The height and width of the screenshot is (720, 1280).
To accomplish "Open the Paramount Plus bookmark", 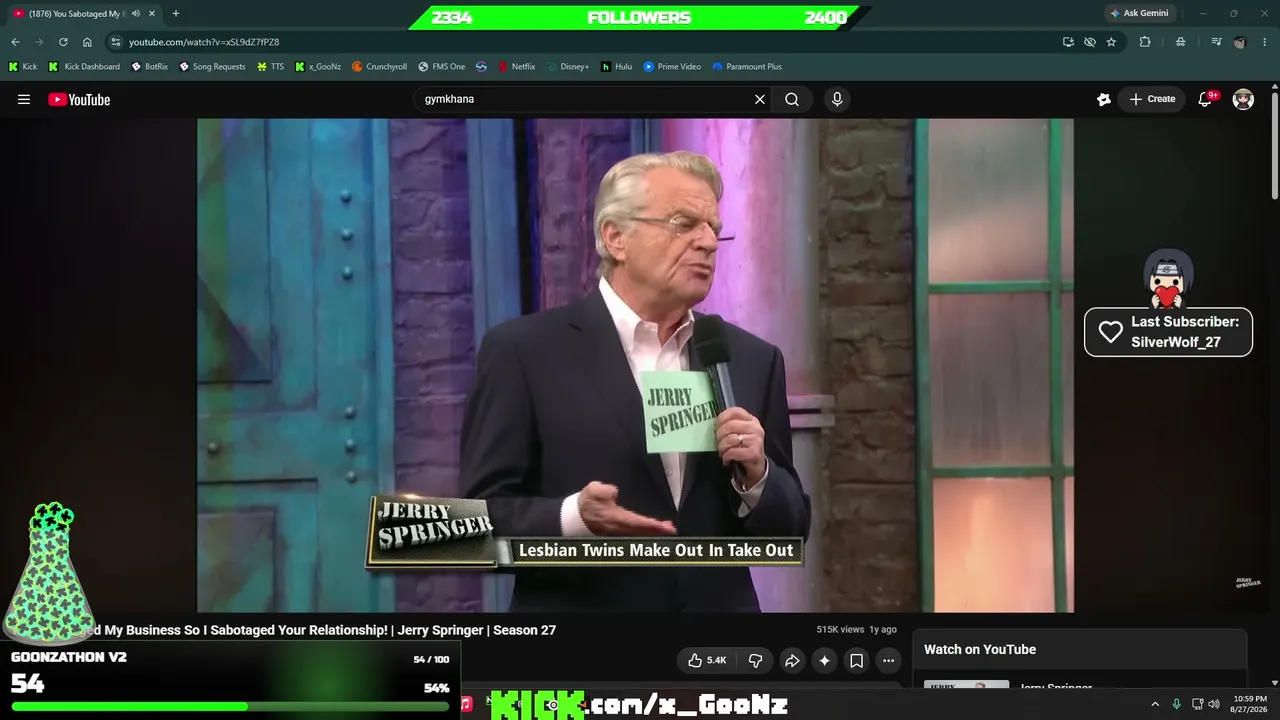I will 747,67.
